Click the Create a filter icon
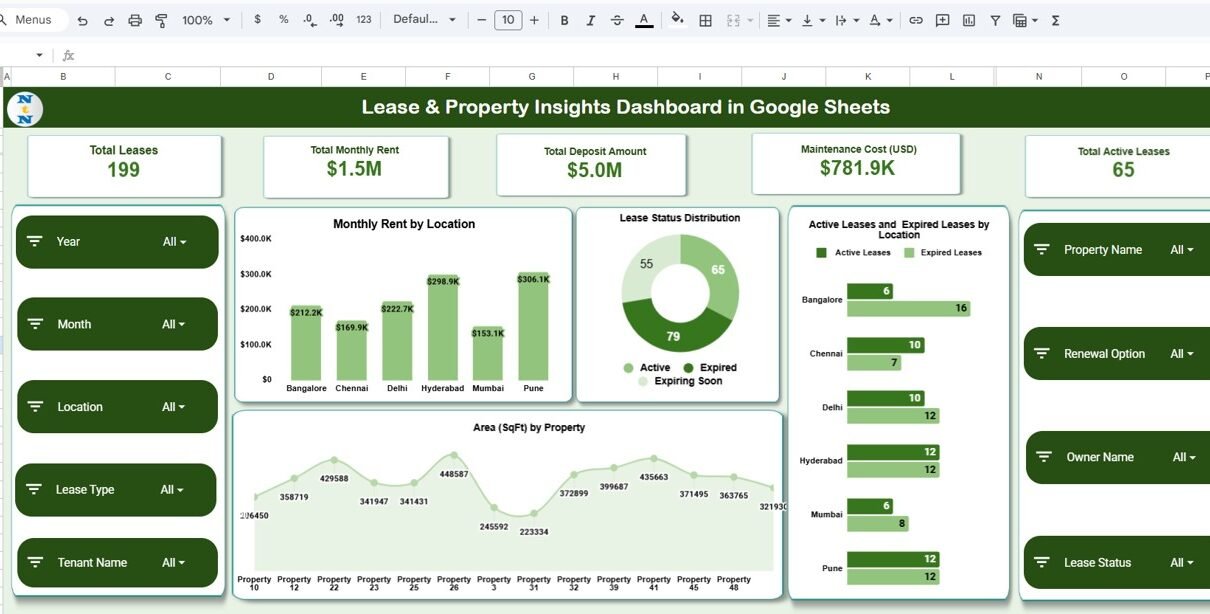 tap(995, 20)
